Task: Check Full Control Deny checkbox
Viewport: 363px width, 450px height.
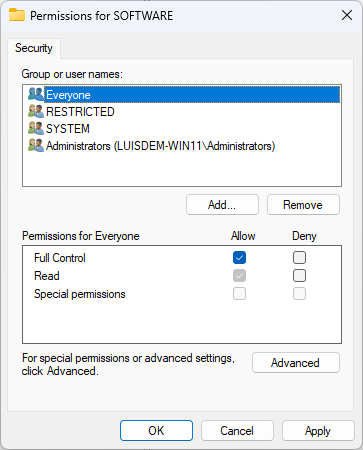Action: coord(299,257)
